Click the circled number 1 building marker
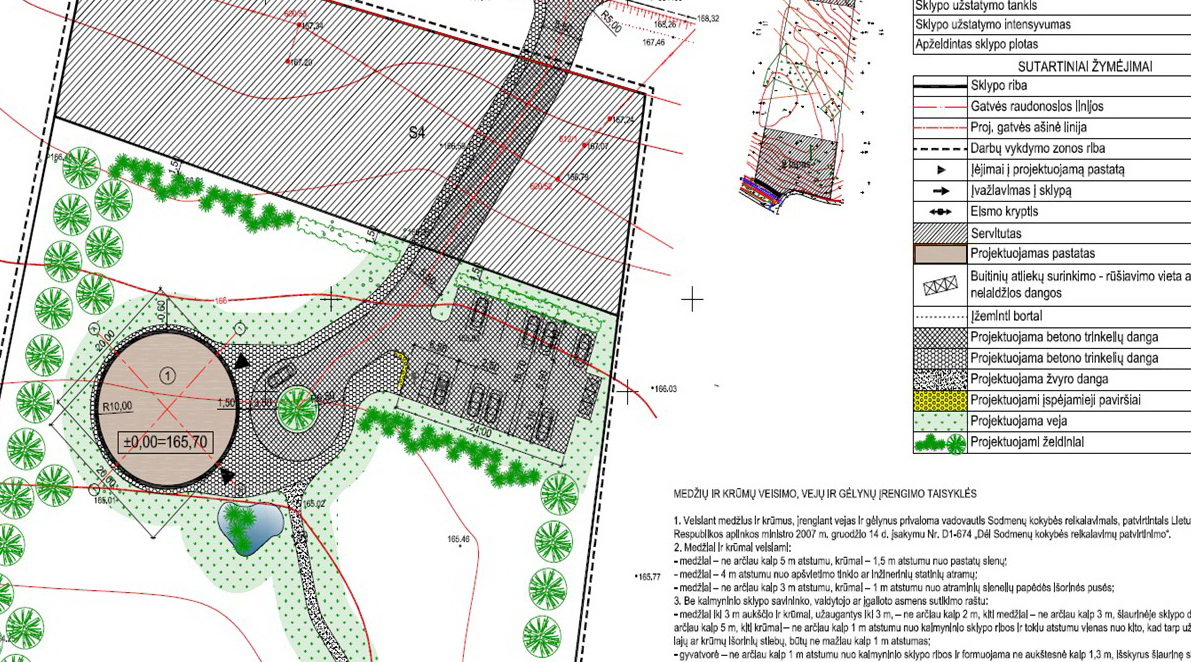Image resolution: width=1191 pixels, height=662 pixels. [x=167, y=376]
